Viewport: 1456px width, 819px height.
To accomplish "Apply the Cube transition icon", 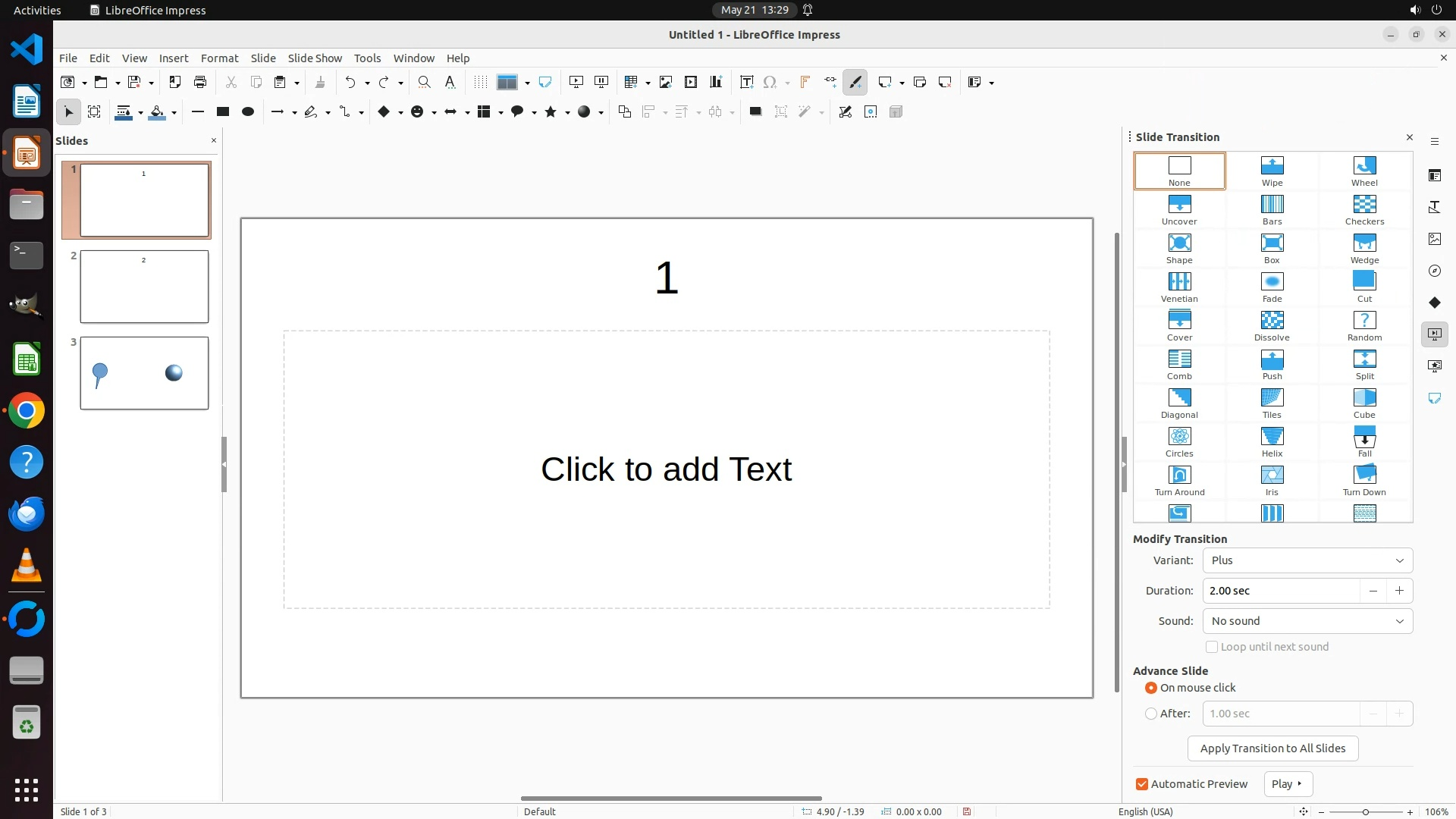I will tap(1364, 402).
